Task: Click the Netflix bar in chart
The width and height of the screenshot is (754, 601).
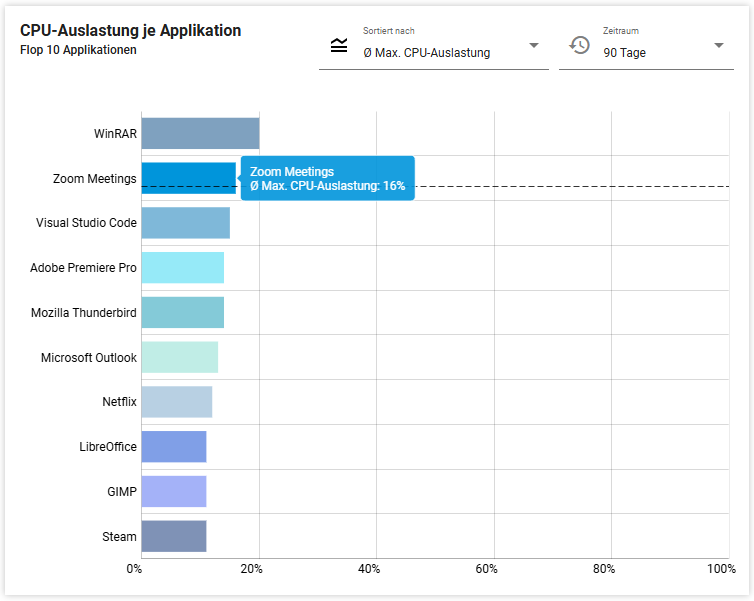Action: click(176, 402)
